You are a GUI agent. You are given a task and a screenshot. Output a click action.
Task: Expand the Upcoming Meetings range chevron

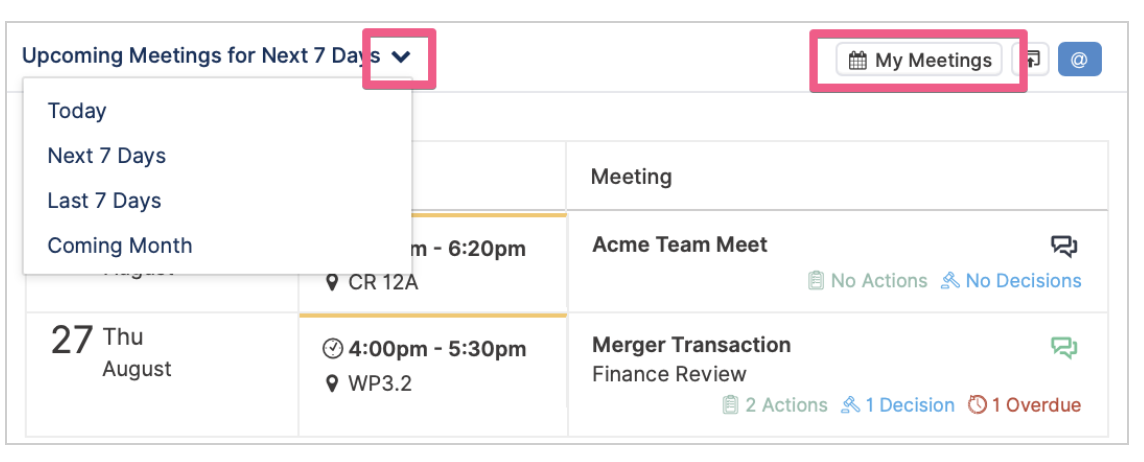(x=401, y=57)
